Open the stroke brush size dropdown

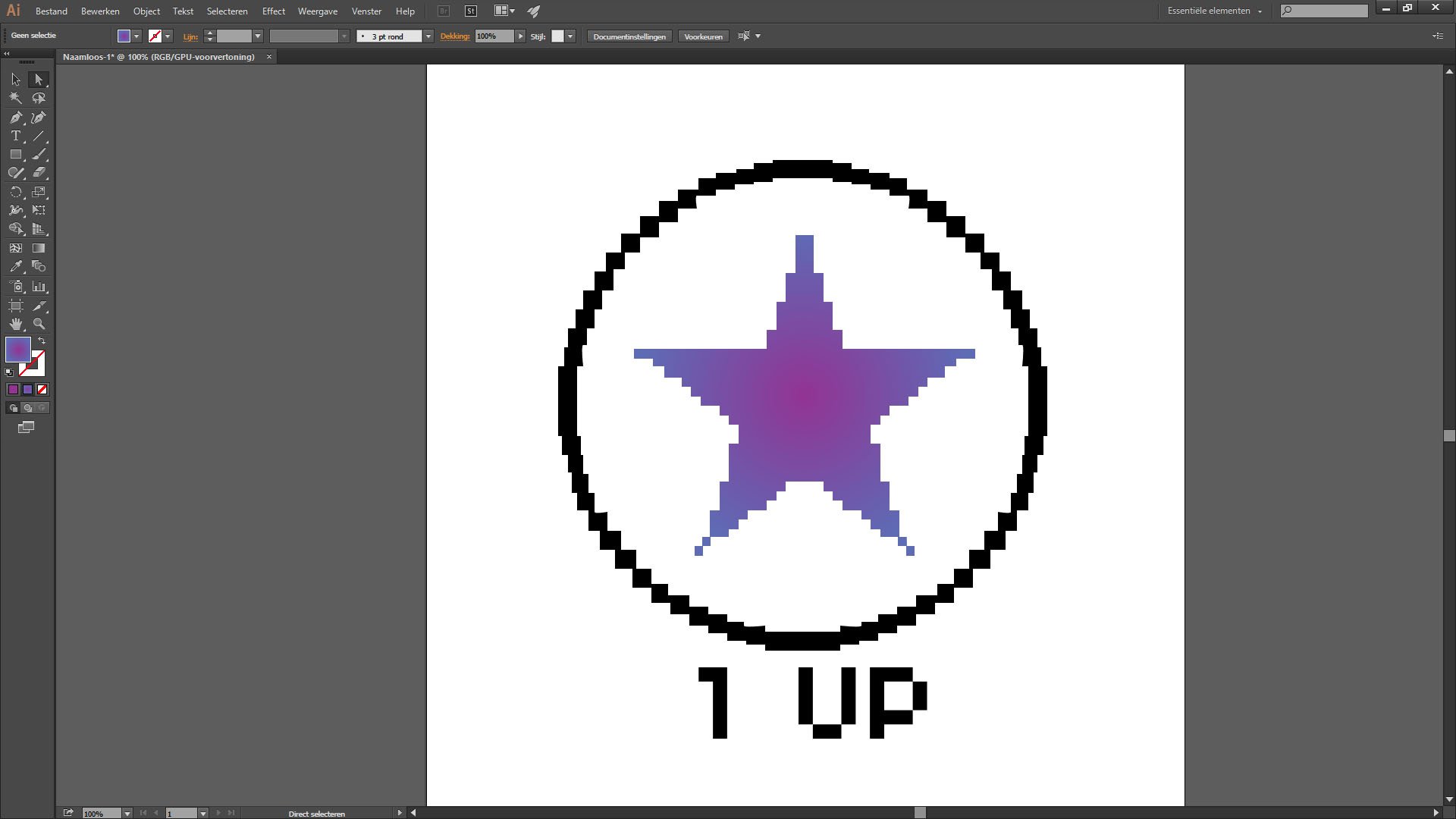[428, 36]
